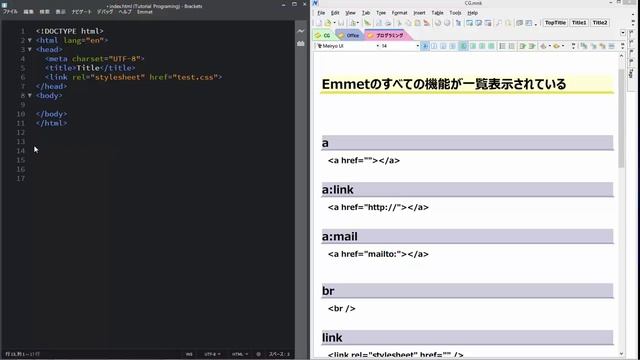Click the Copy icon in note toolbar
Viewport: 640px width, 360px height.
click(408, 23)
